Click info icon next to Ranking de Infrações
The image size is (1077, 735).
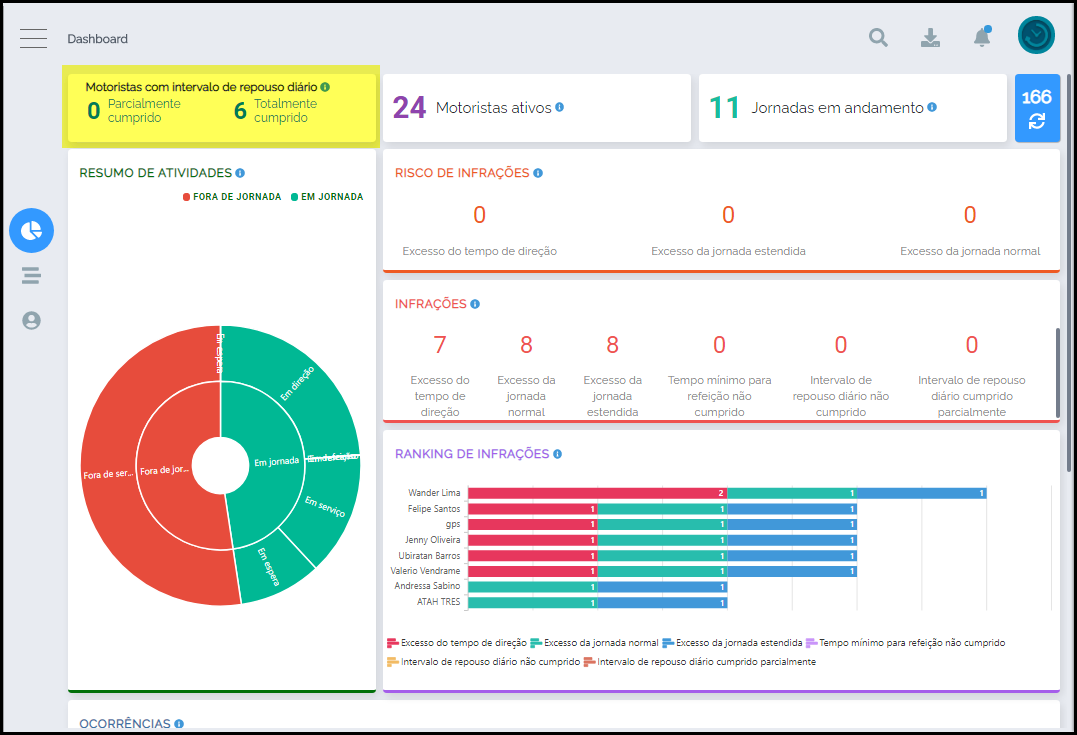coord(557,454)
